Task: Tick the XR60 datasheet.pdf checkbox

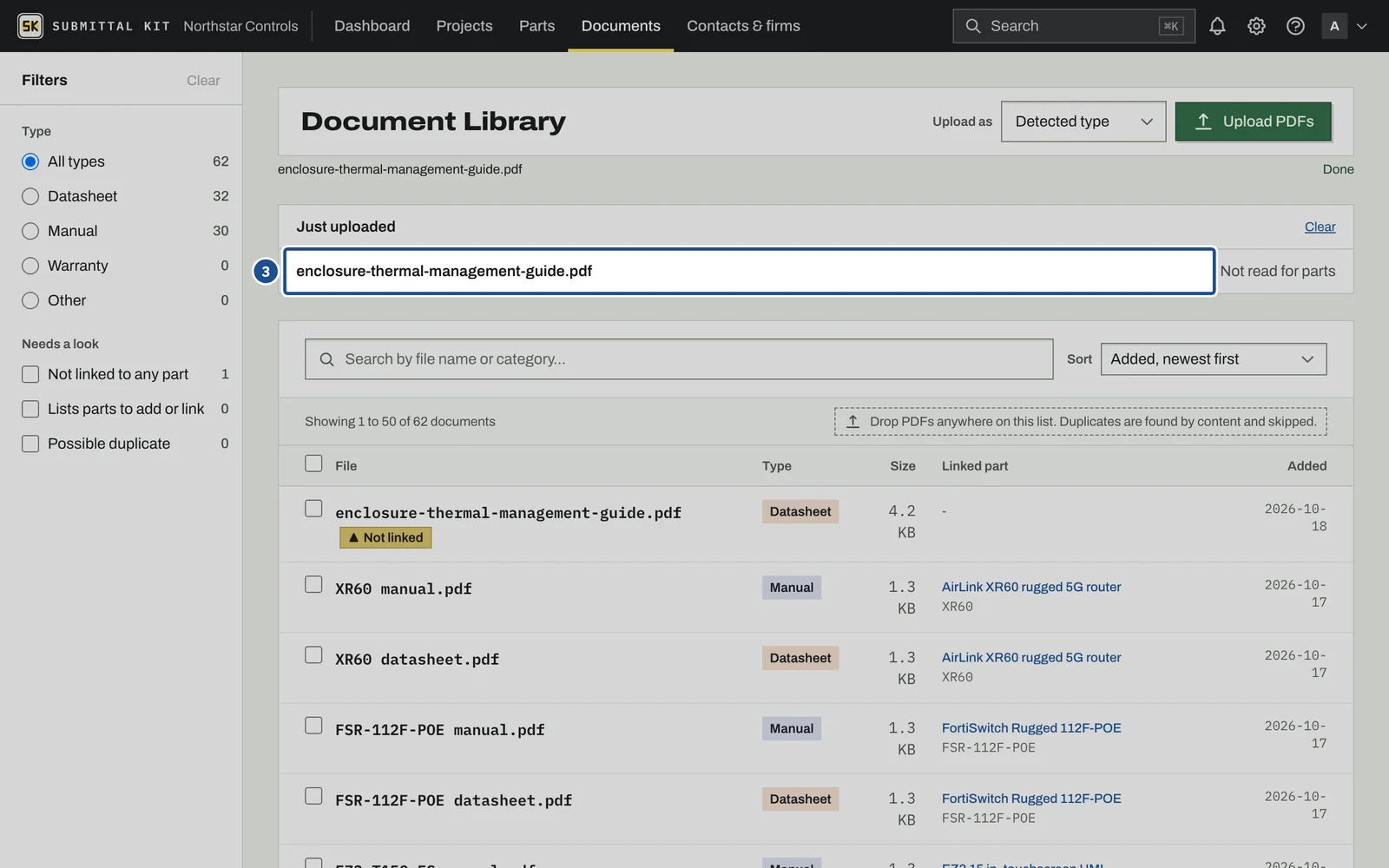Action: click(313, 655)
